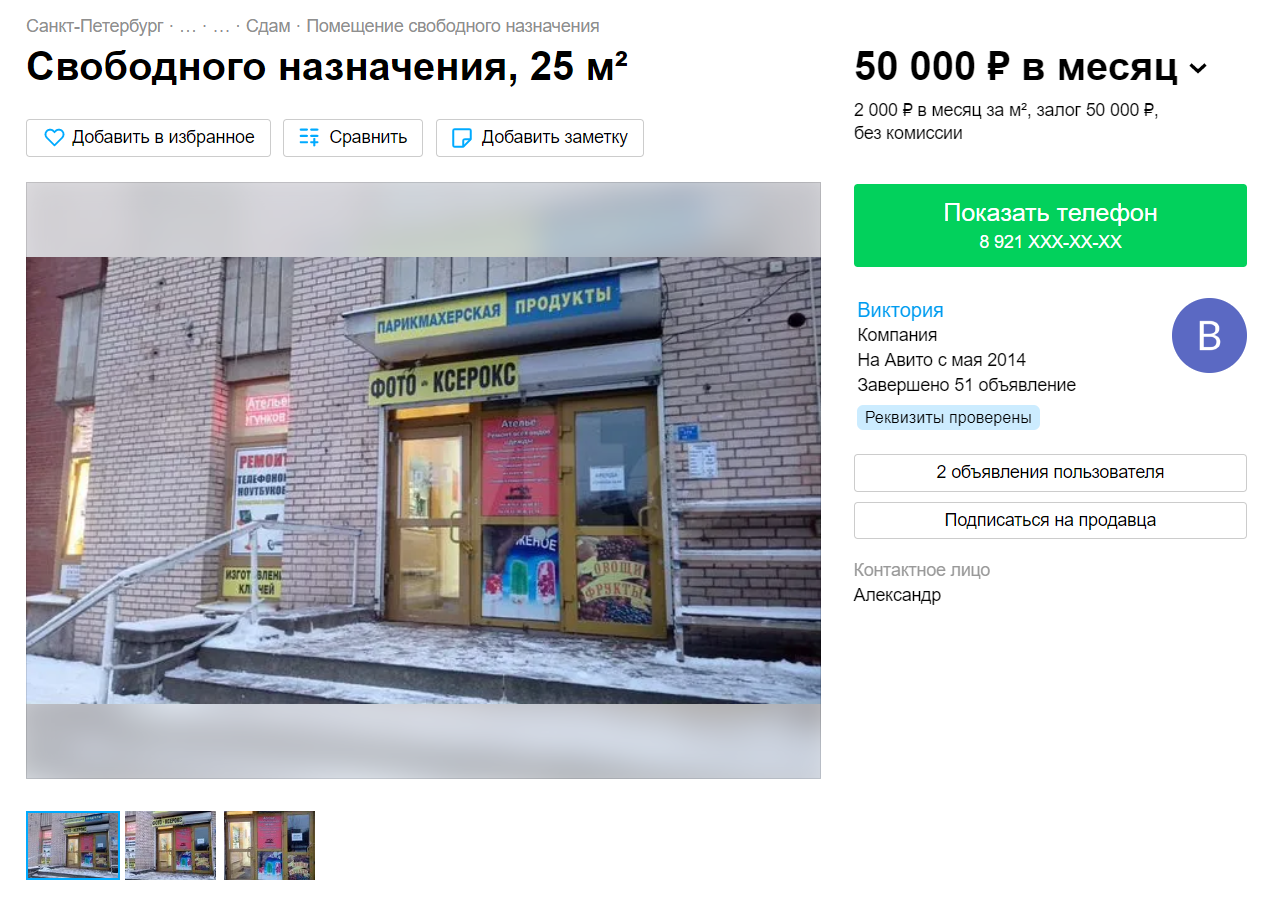
Task: Click the Реквизиты проверены badge
Action: 948,418
